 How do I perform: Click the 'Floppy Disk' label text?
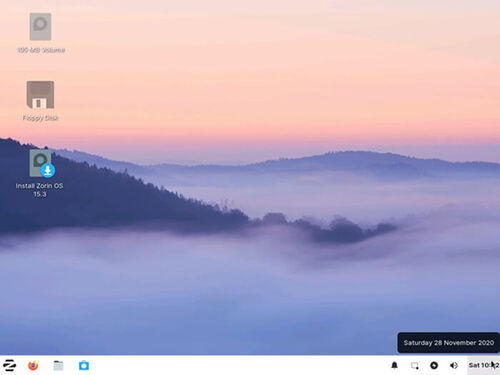(40, 118)
